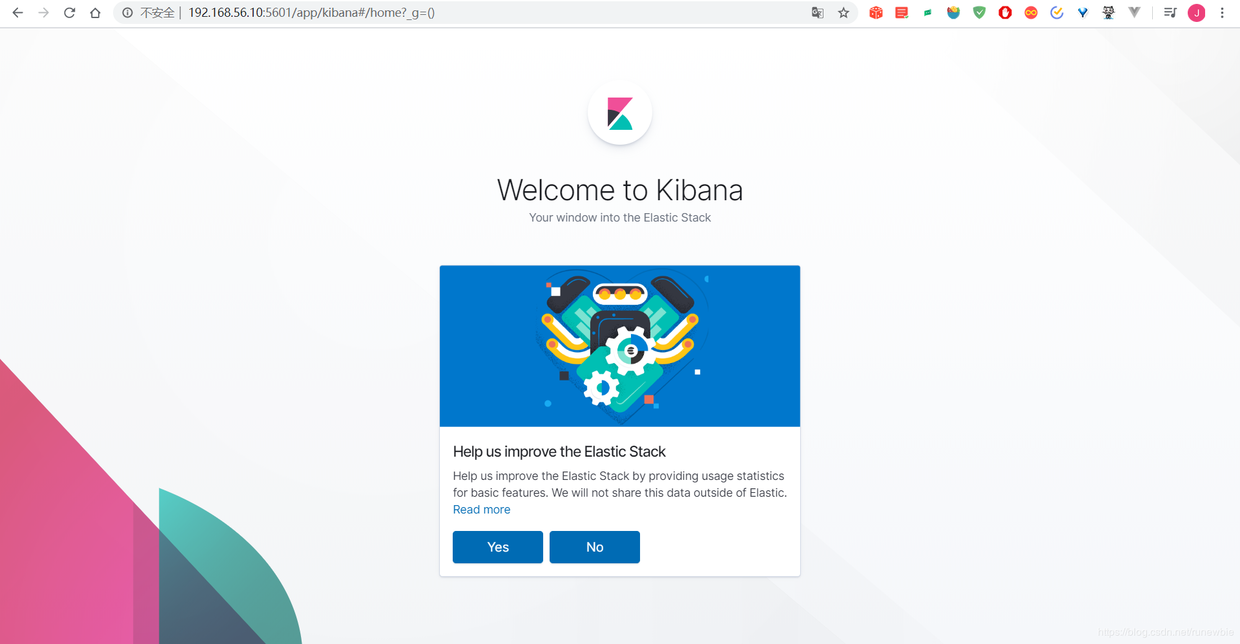The width and height of the screenshot is (1240, 644).
Task: Open the gray Vue devtools extension
Action: (1134, 13)
